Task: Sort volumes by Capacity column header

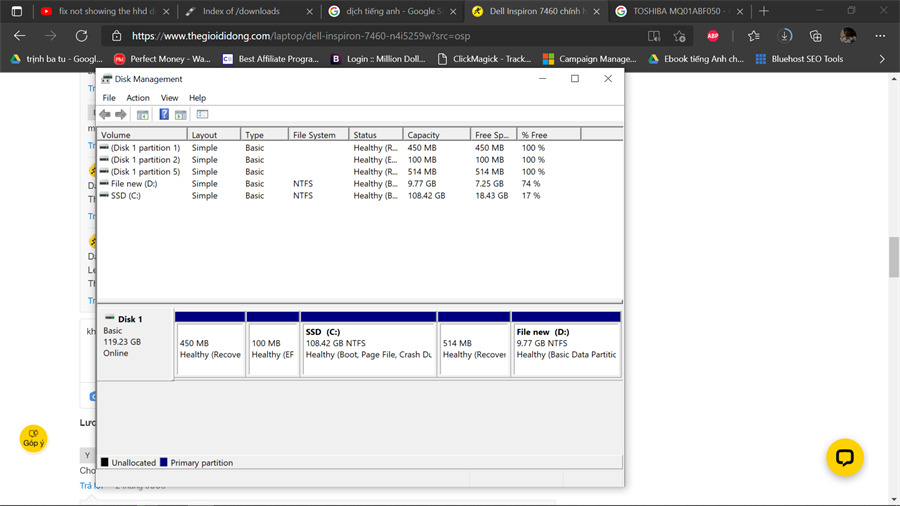Action: click(423, 135)
